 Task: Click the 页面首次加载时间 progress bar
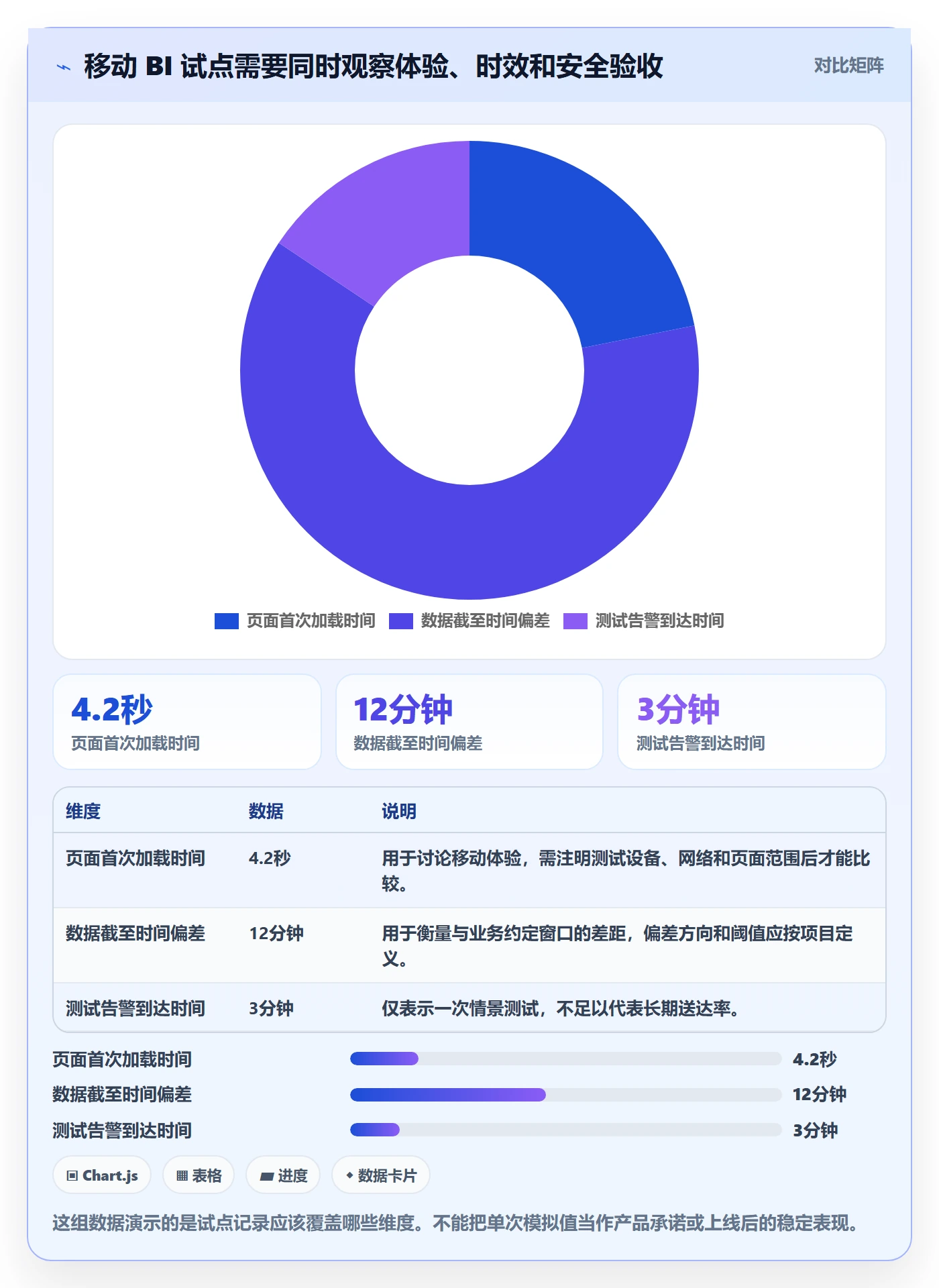click(565, 1059)
